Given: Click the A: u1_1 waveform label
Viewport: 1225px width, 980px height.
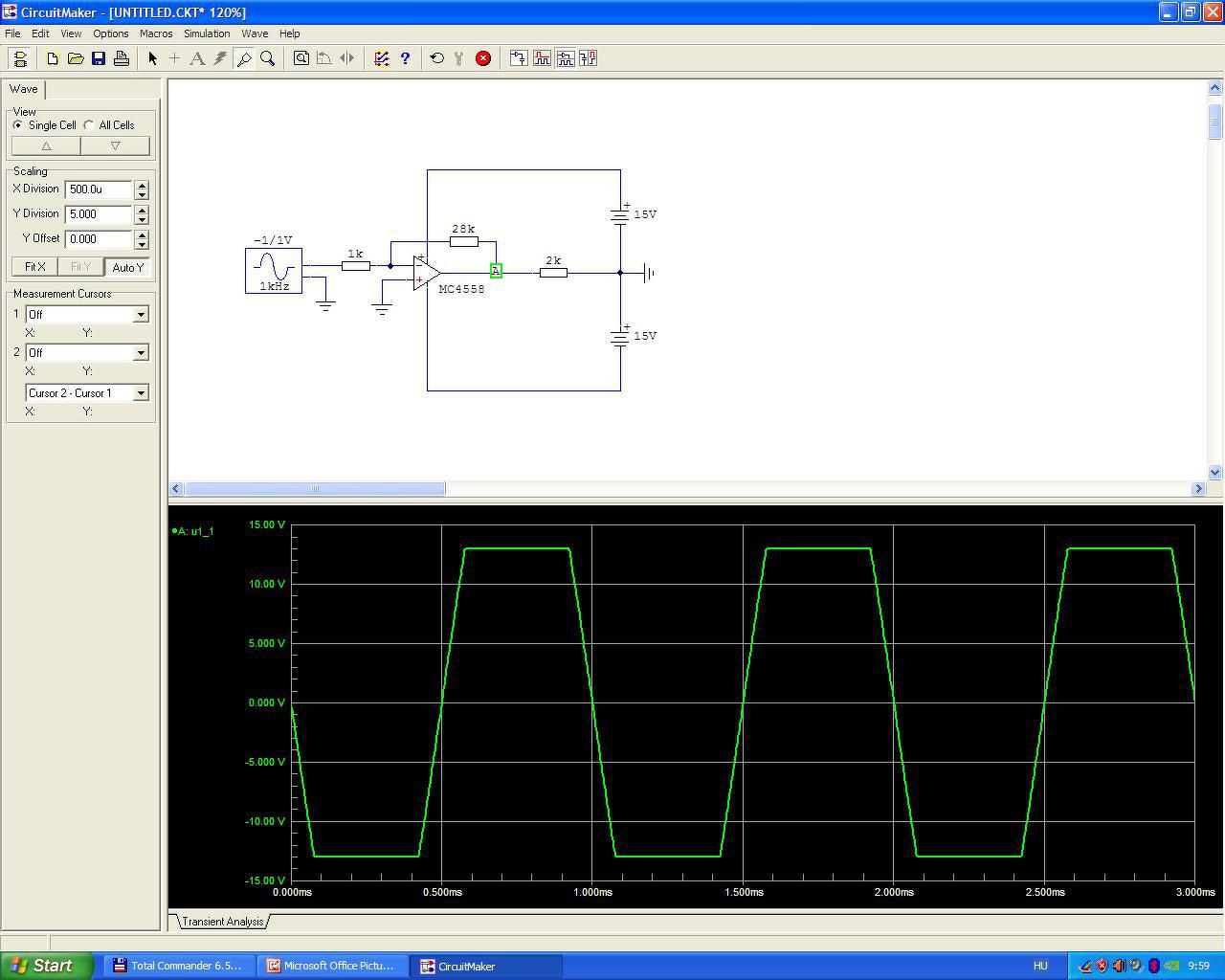Looking at the screenshot, I should point(193,531).
